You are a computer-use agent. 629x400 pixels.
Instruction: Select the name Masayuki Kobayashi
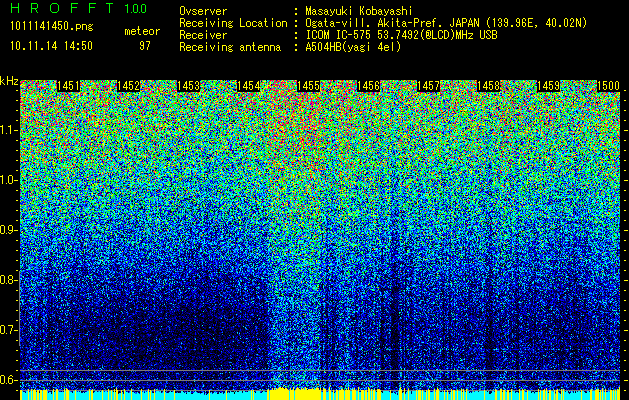359,11
